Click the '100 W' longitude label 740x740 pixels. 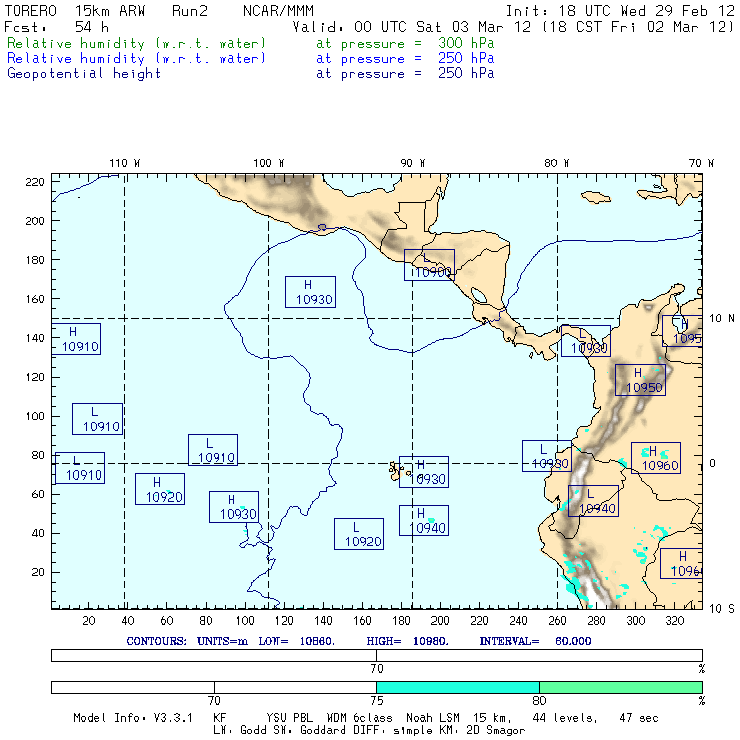coord(269,163)
